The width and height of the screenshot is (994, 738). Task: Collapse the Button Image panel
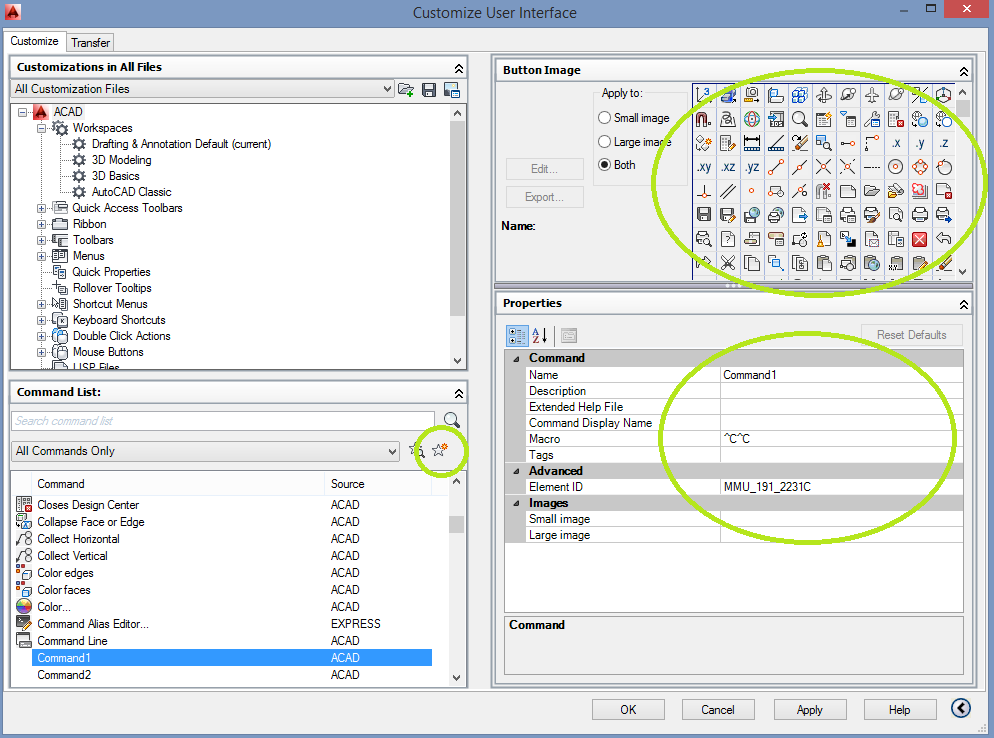pyautogui.click(x=964, y=71)
